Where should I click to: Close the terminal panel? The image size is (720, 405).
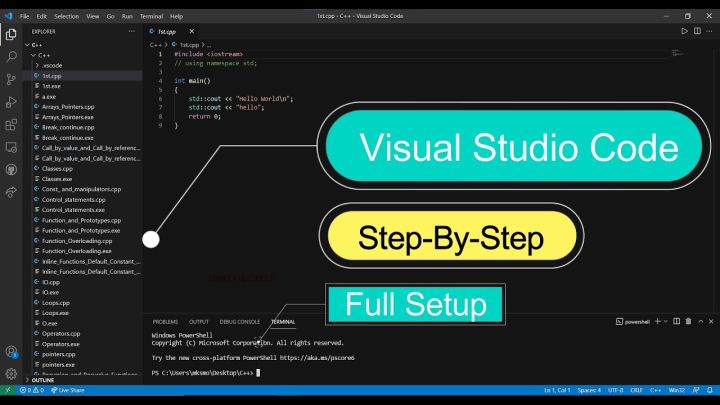click(x=711, y=321)
